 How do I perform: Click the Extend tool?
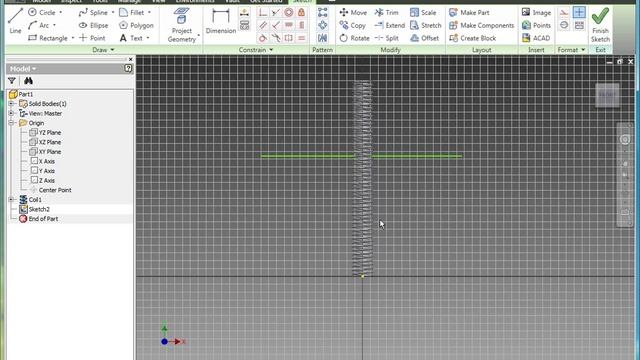tap(390, 25)
